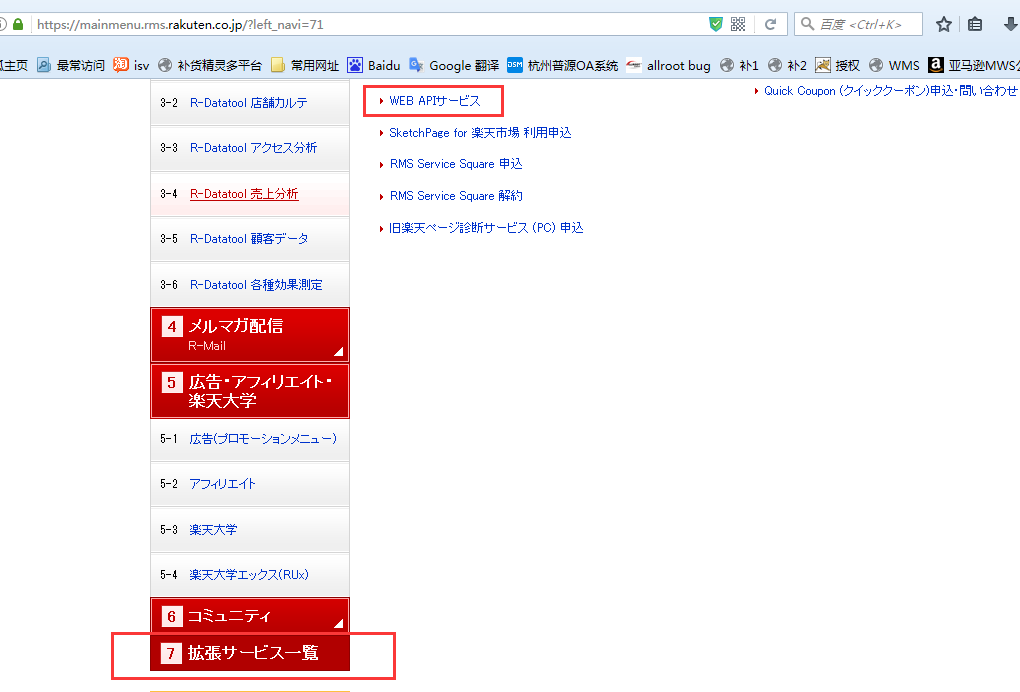1020x692 pixels.
Task: Open RMS Service Square 解約 link
Action: (x=456, y=196)
